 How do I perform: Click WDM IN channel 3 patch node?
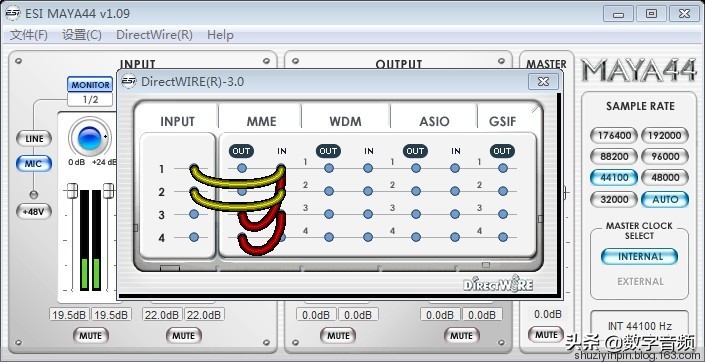coord(368,214)
